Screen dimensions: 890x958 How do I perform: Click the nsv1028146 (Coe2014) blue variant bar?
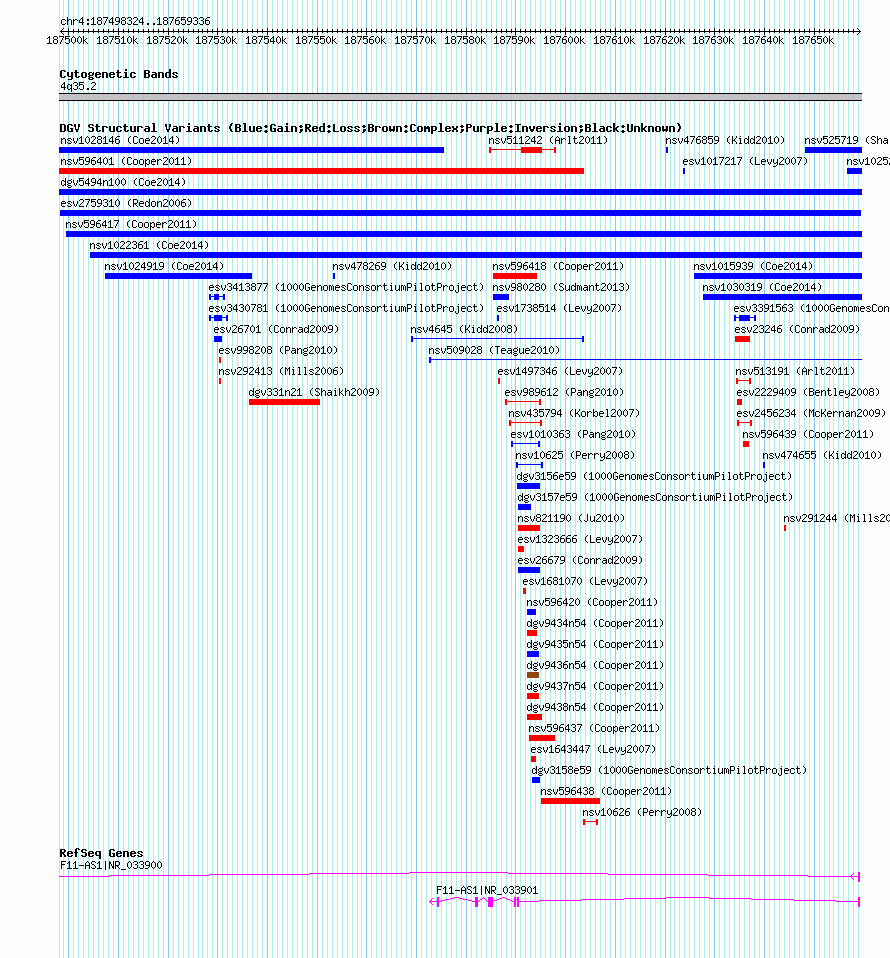pos(252,150)
